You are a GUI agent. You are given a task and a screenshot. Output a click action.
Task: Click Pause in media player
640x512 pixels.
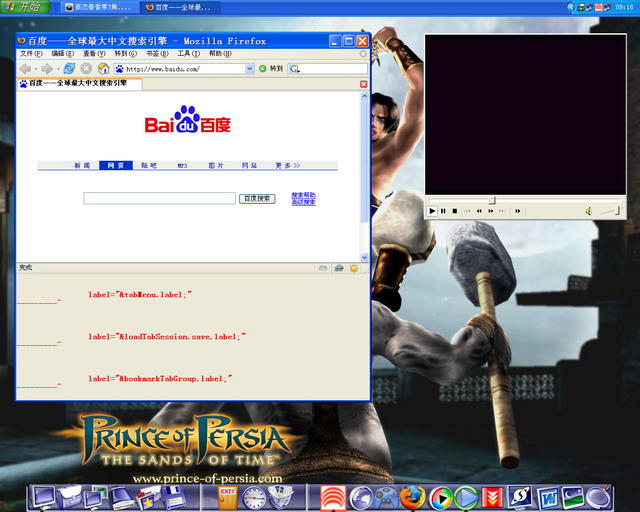[x=443, y=211]
